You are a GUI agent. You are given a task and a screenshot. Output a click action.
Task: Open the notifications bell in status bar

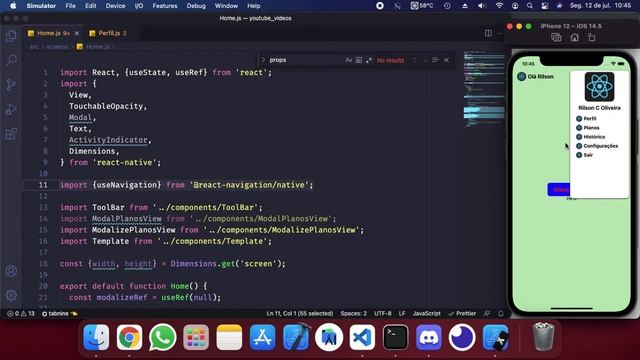click(500, 313)
